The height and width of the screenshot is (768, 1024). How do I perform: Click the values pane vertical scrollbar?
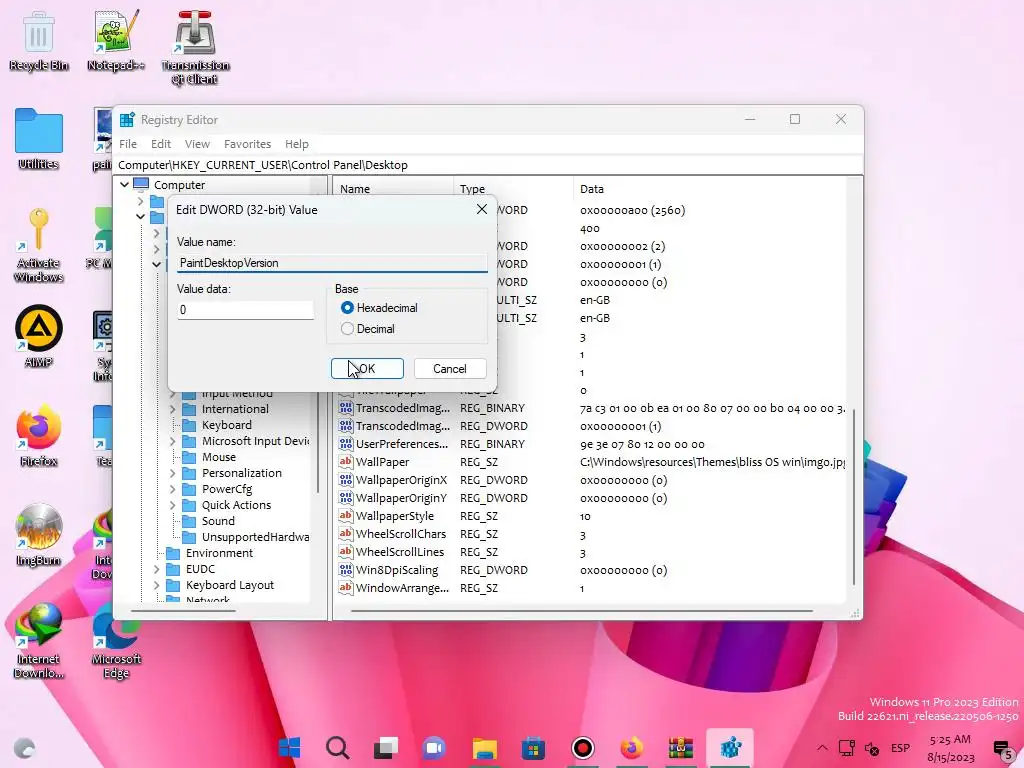click(854, 496)
